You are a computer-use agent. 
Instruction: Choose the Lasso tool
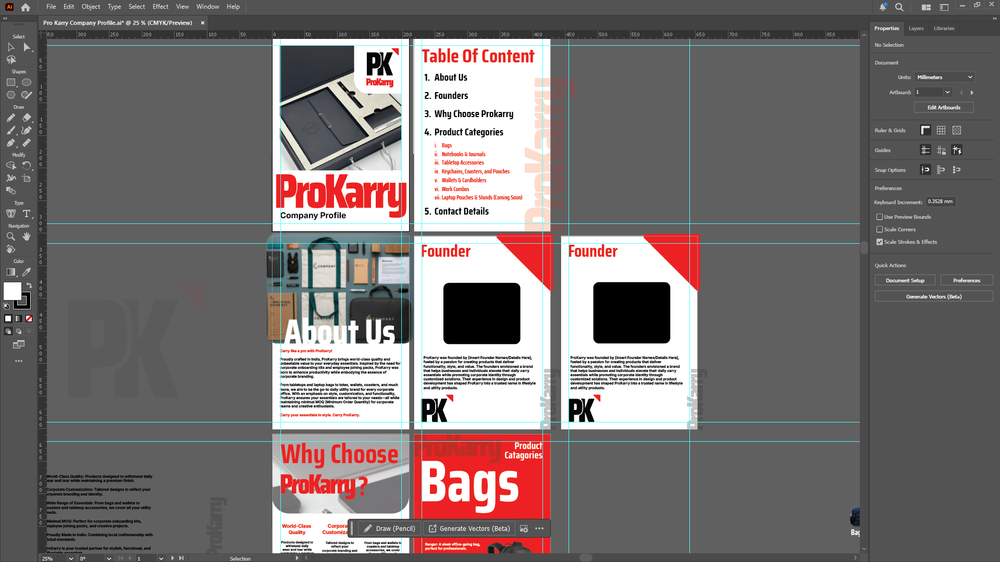[x=11, y=60]
